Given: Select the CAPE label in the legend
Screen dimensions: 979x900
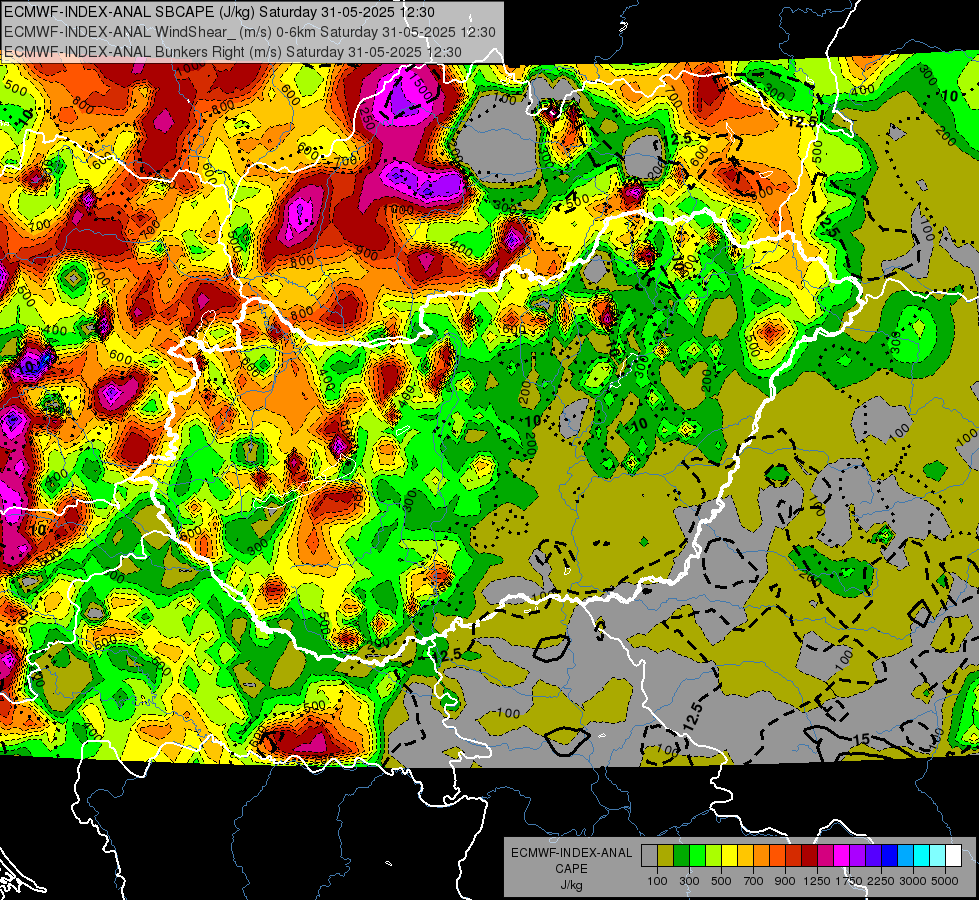Looking at the screenshot, I should tap(571, 869).
